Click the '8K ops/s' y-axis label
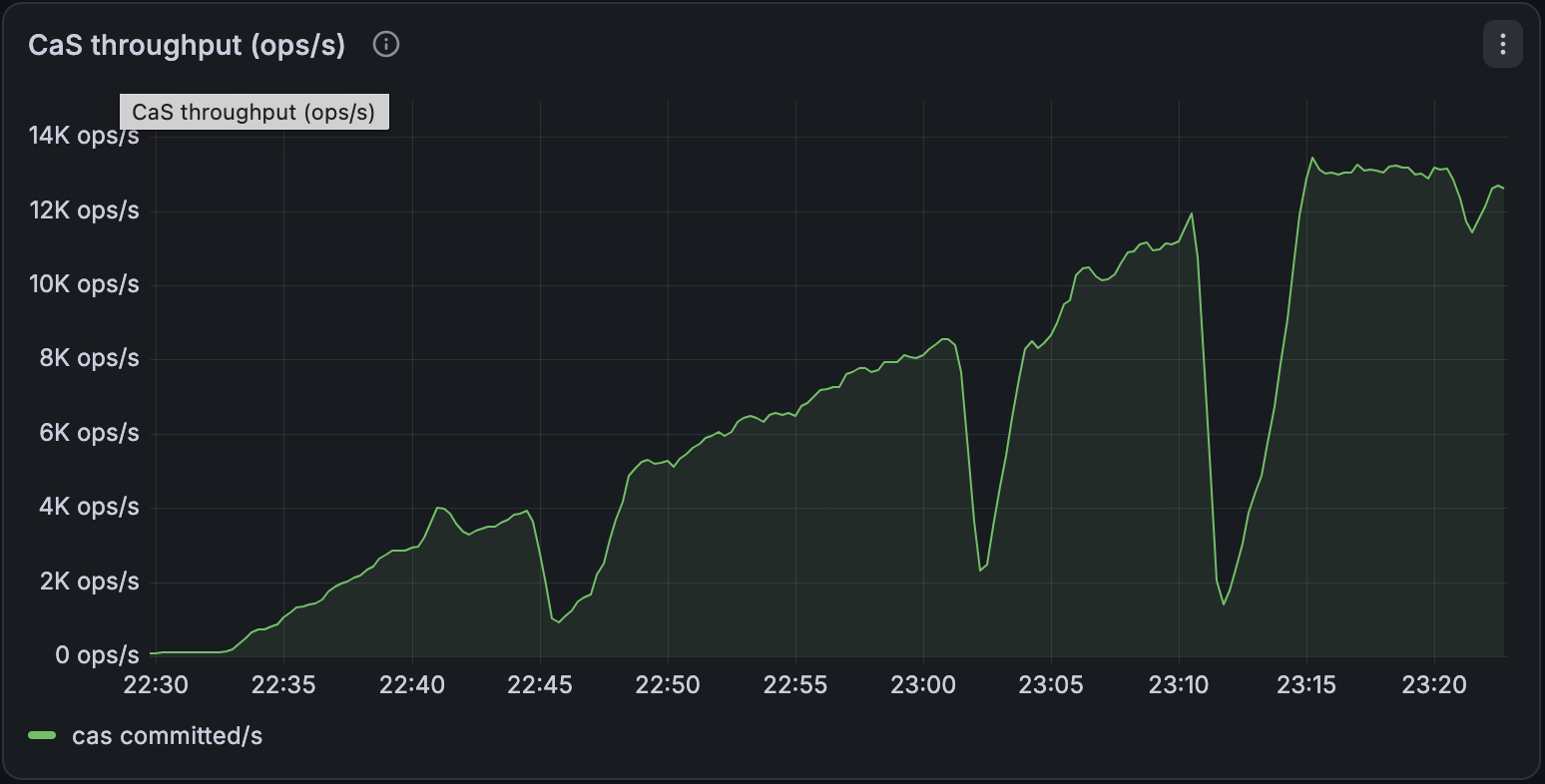1545x784 pixels. click(90, 358)
